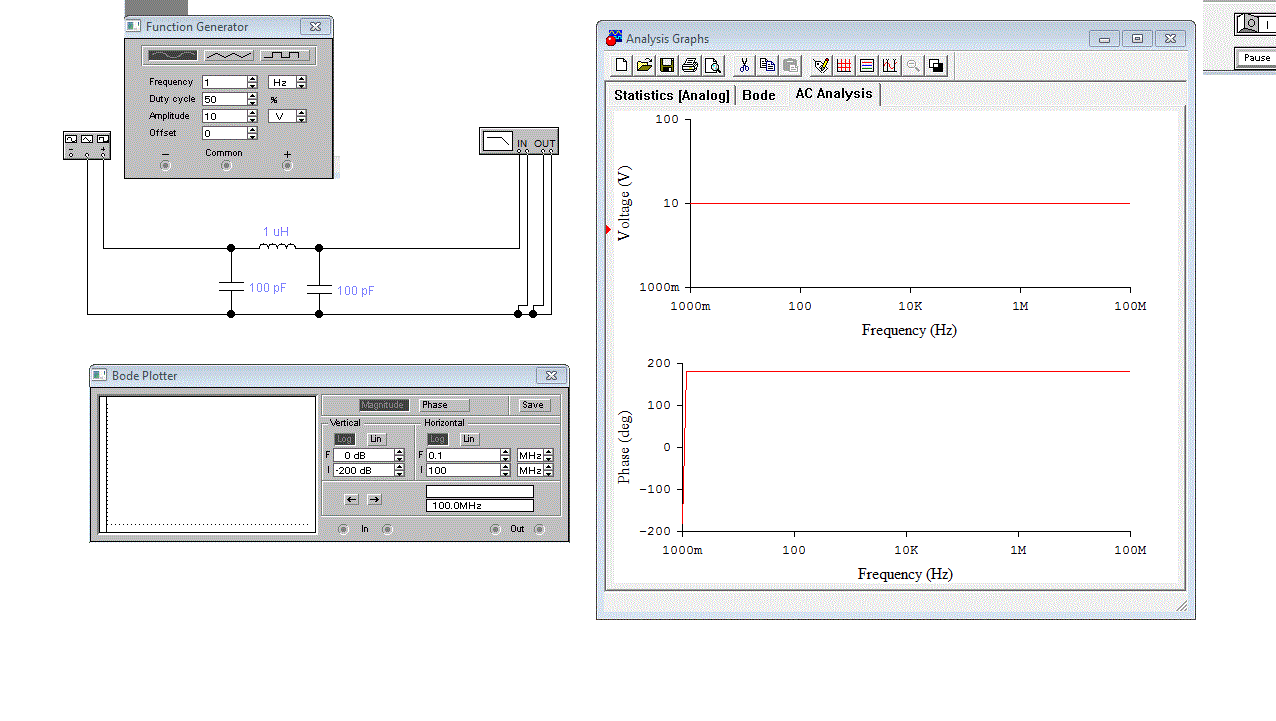The height and width of the screenshot is (721, 1276).
Task: Toggle the red grid icon in graph toolbar
Action: coord(866,66)
